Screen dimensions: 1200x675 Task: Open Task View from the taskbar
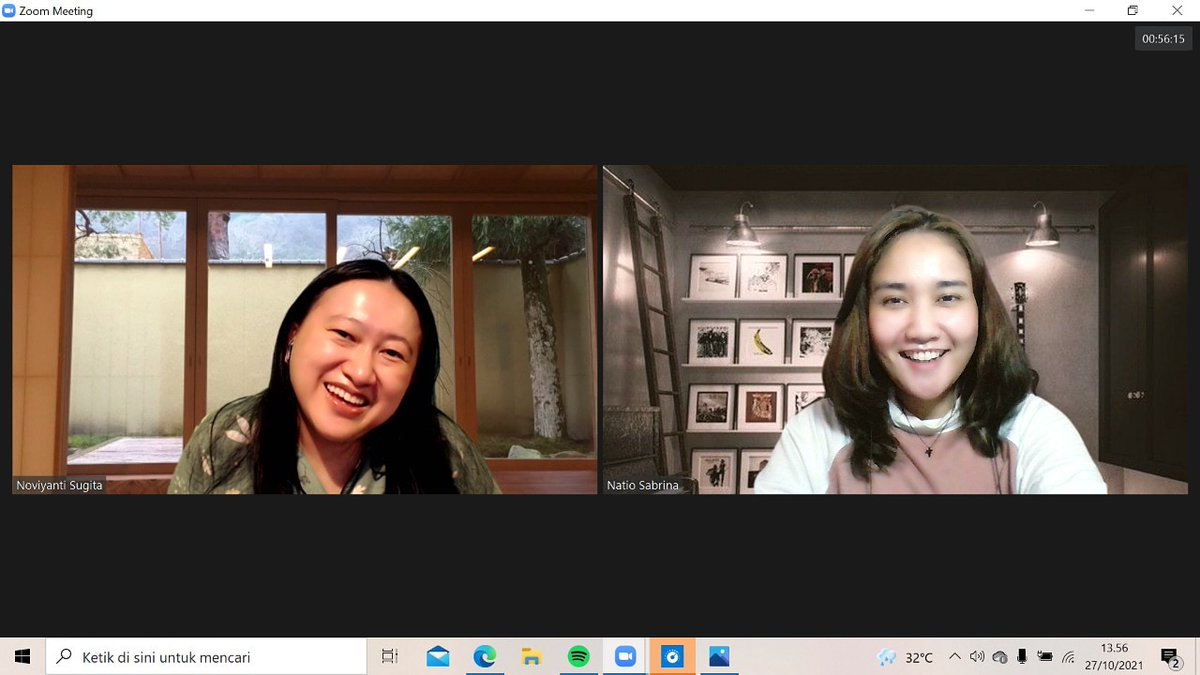pyautogui.click(x=390, y=657)
